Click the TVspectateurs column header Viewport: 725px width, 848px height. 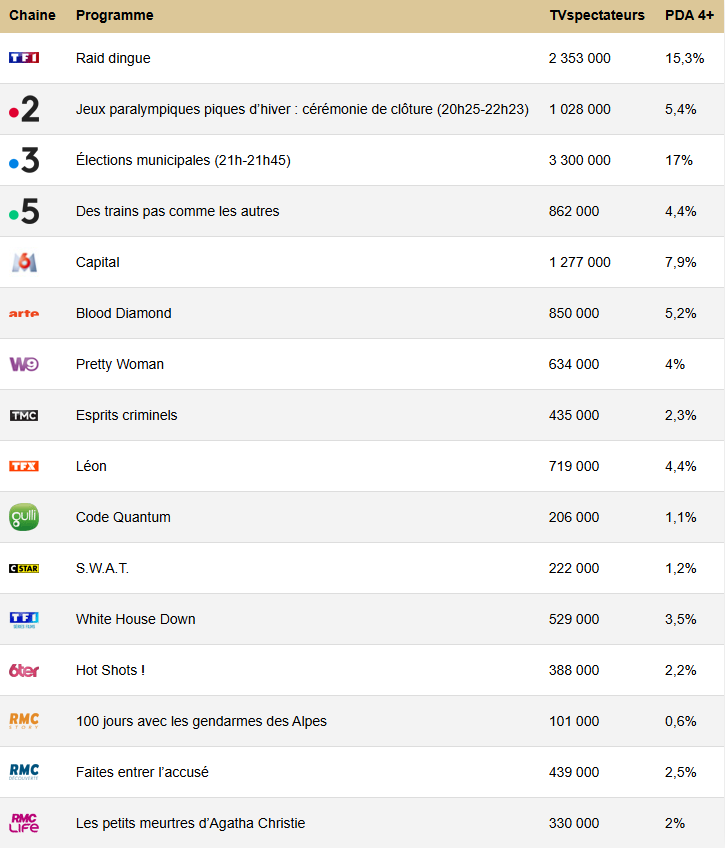point(597,16)
